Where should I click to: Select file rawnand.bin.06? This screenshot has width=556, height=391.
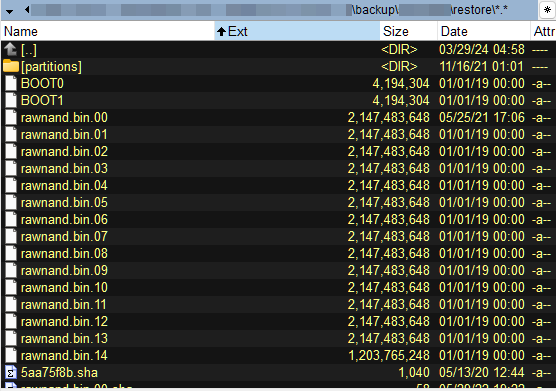[64, 220]
